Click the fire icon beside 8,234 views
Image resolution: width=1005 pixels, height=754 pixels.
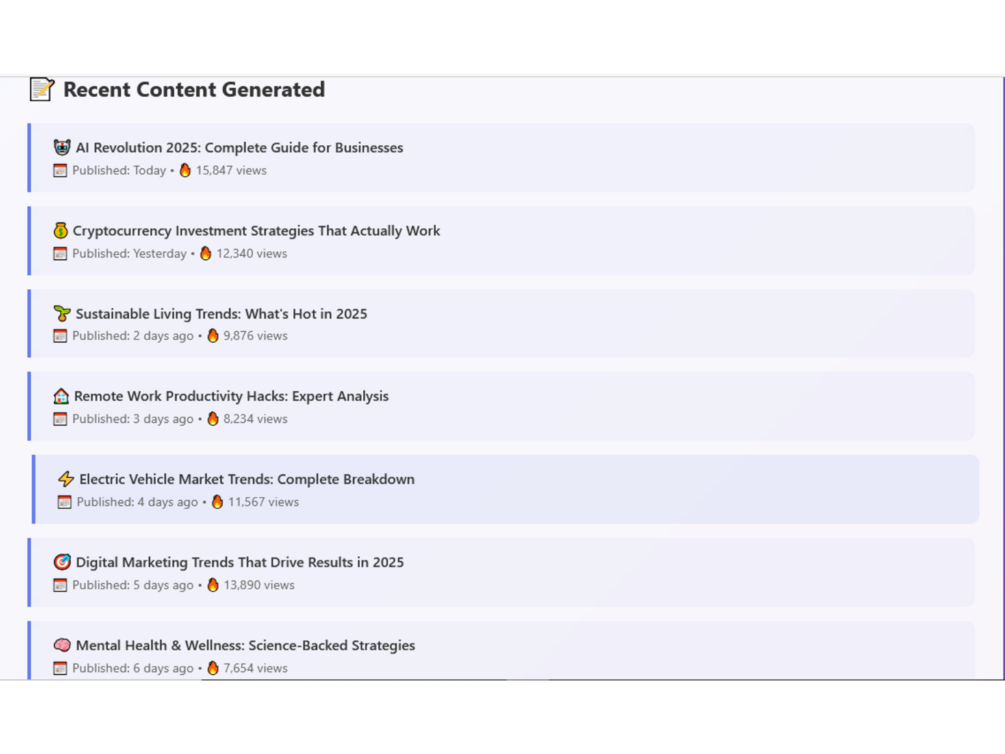coord(213,420)
